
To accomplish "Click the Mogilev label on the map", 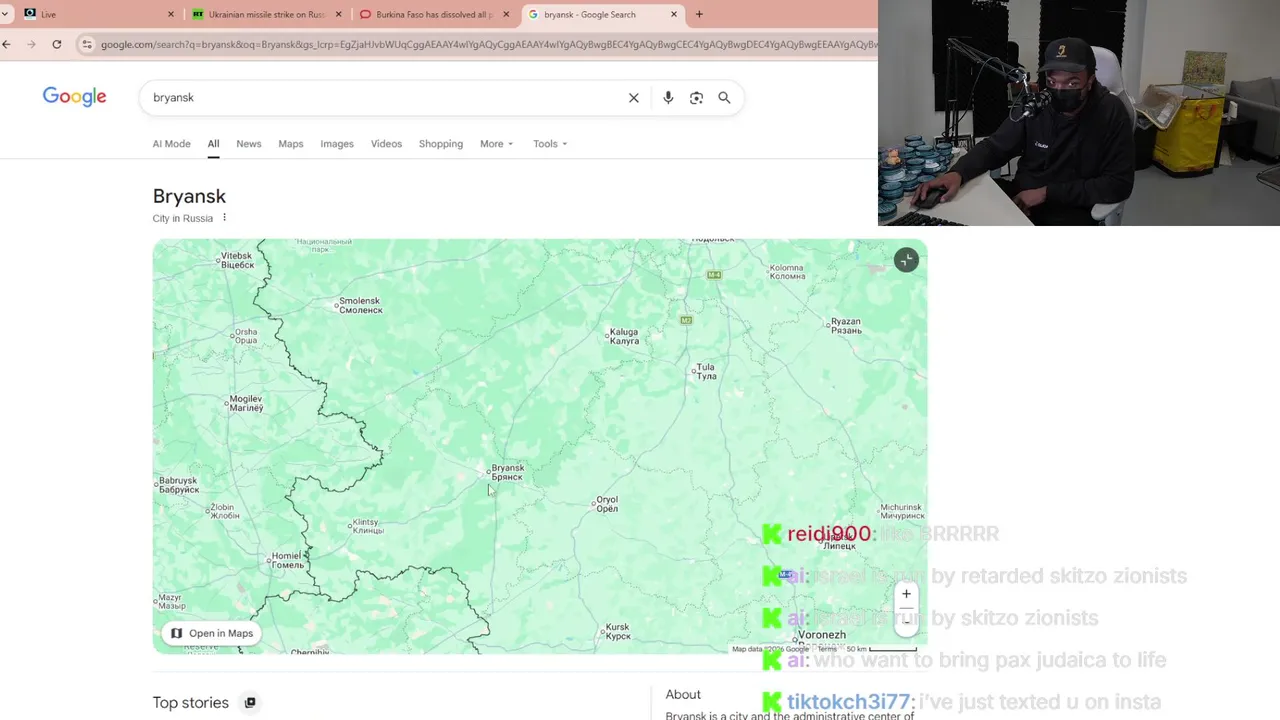I will coord(246,403).
